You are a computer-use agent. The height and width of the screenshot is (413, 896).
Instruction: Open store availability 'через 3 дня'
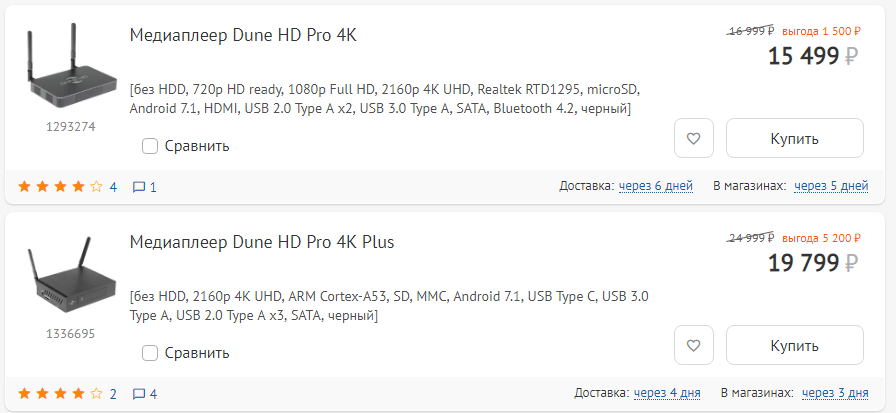[x=834, y=393]
